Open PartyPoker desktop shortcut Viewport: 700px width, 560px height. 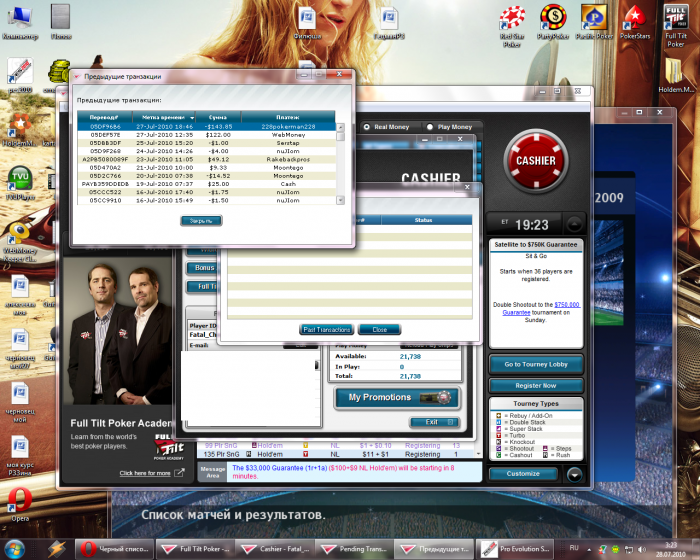[x=553, y=22]
